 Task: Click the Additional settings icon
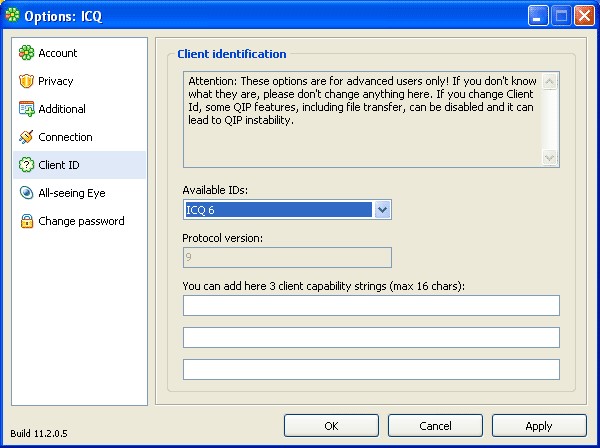coord(26,109)
